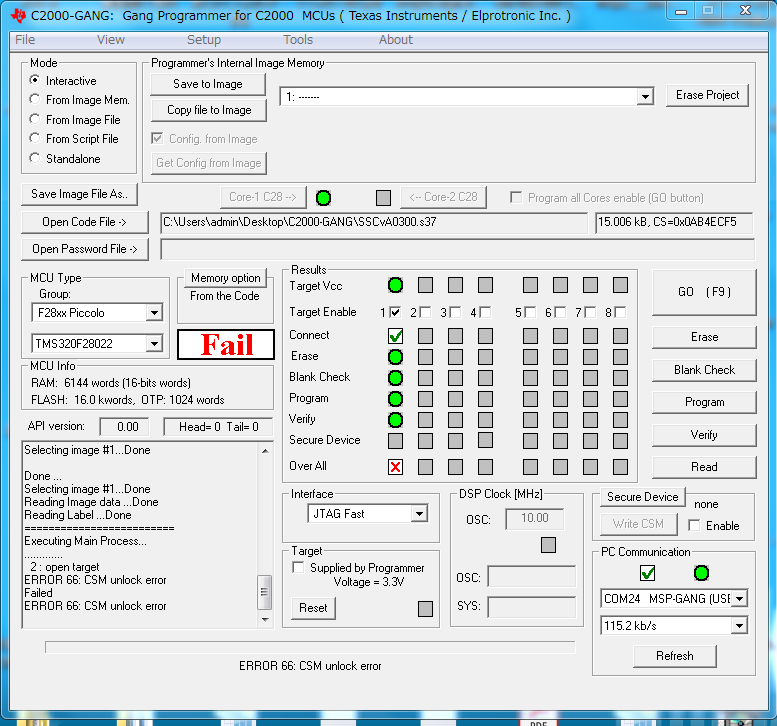This screenshot has width=777, height=726.
Task: Click the green Core-1 status indicator
Action: coord(323,198)
